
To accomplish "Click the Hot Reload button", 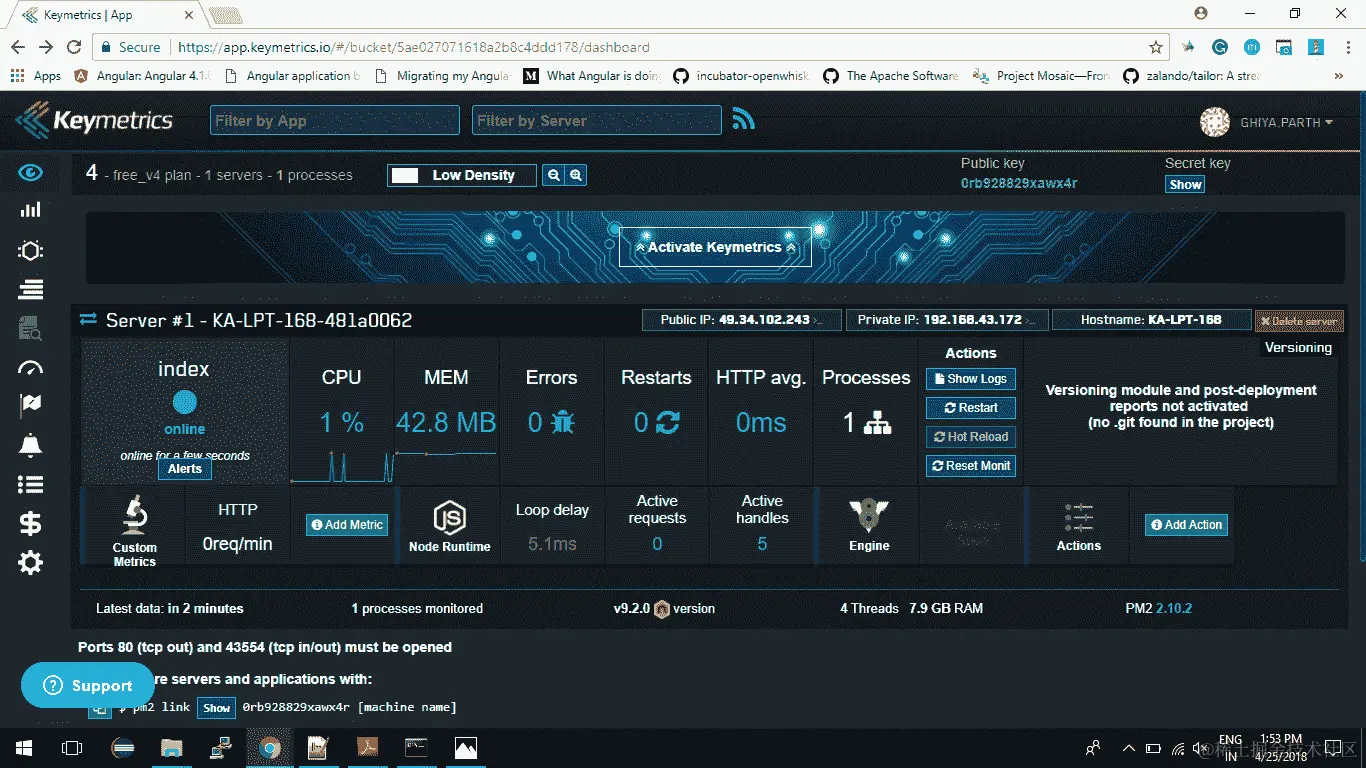I will pyautogui.click(x=971, y=437).
